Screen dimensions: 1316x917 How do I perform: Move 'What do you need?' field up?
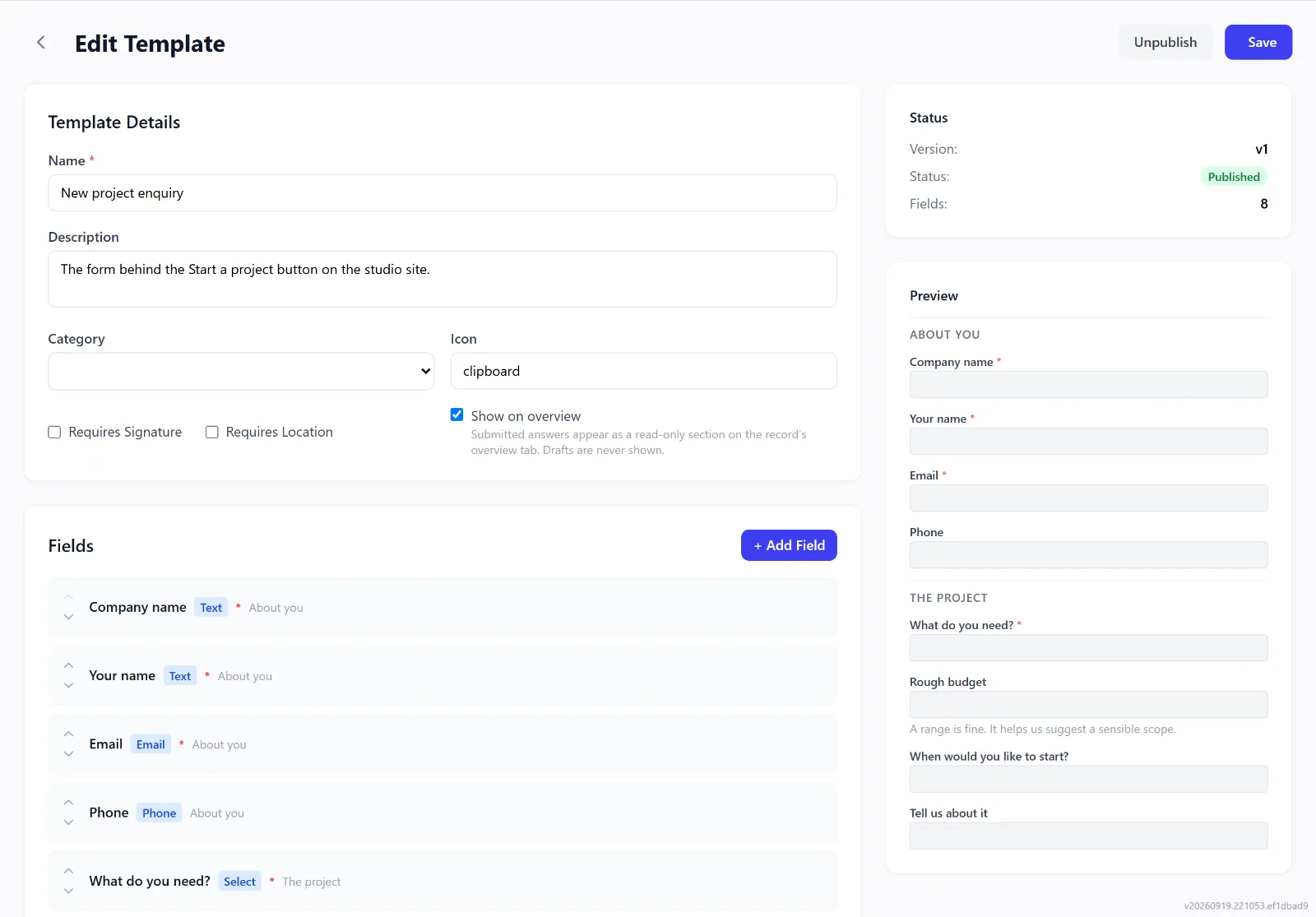point(69,871)
